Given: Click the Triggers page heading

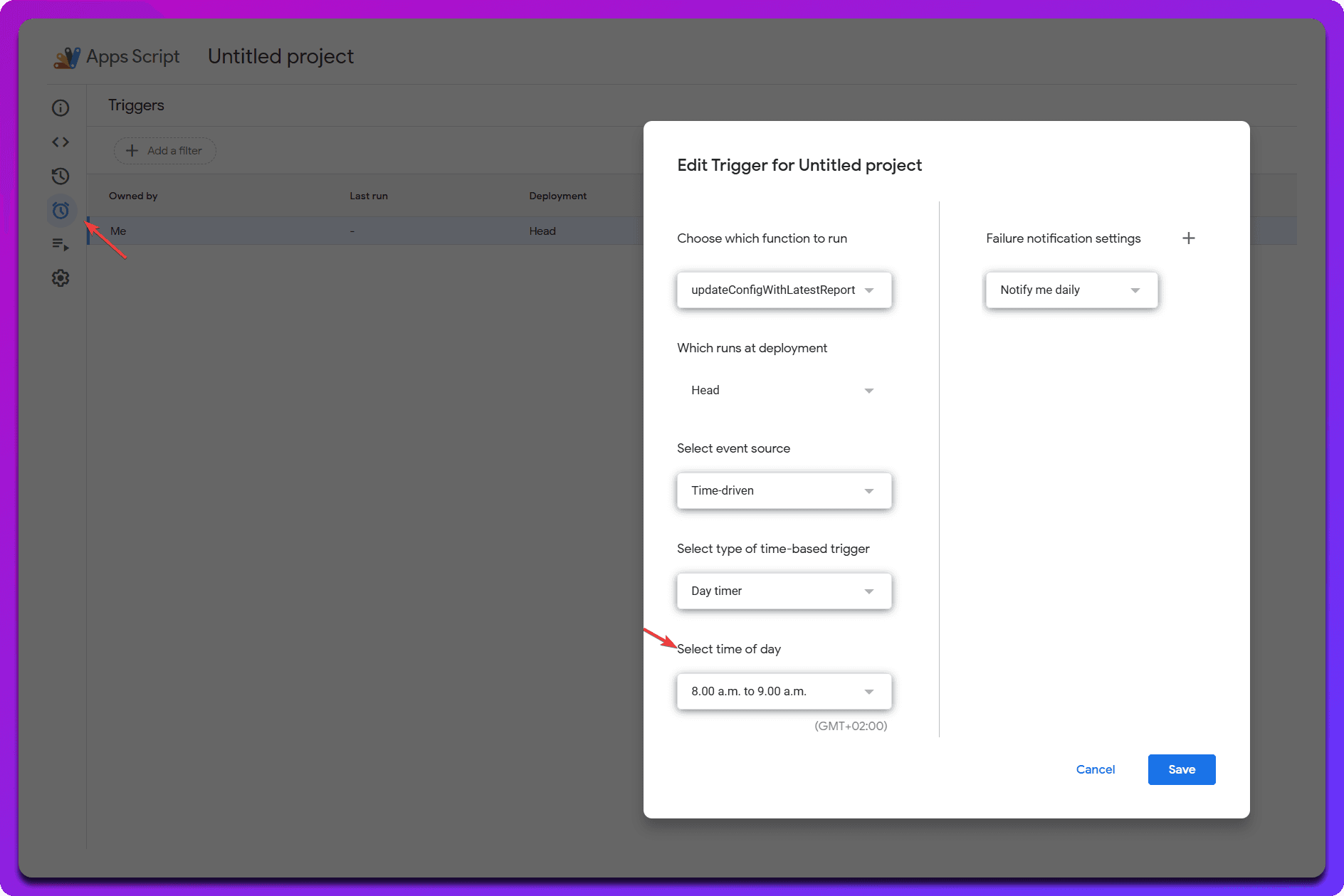Looking at the screenshot, I should pos(136,105).
